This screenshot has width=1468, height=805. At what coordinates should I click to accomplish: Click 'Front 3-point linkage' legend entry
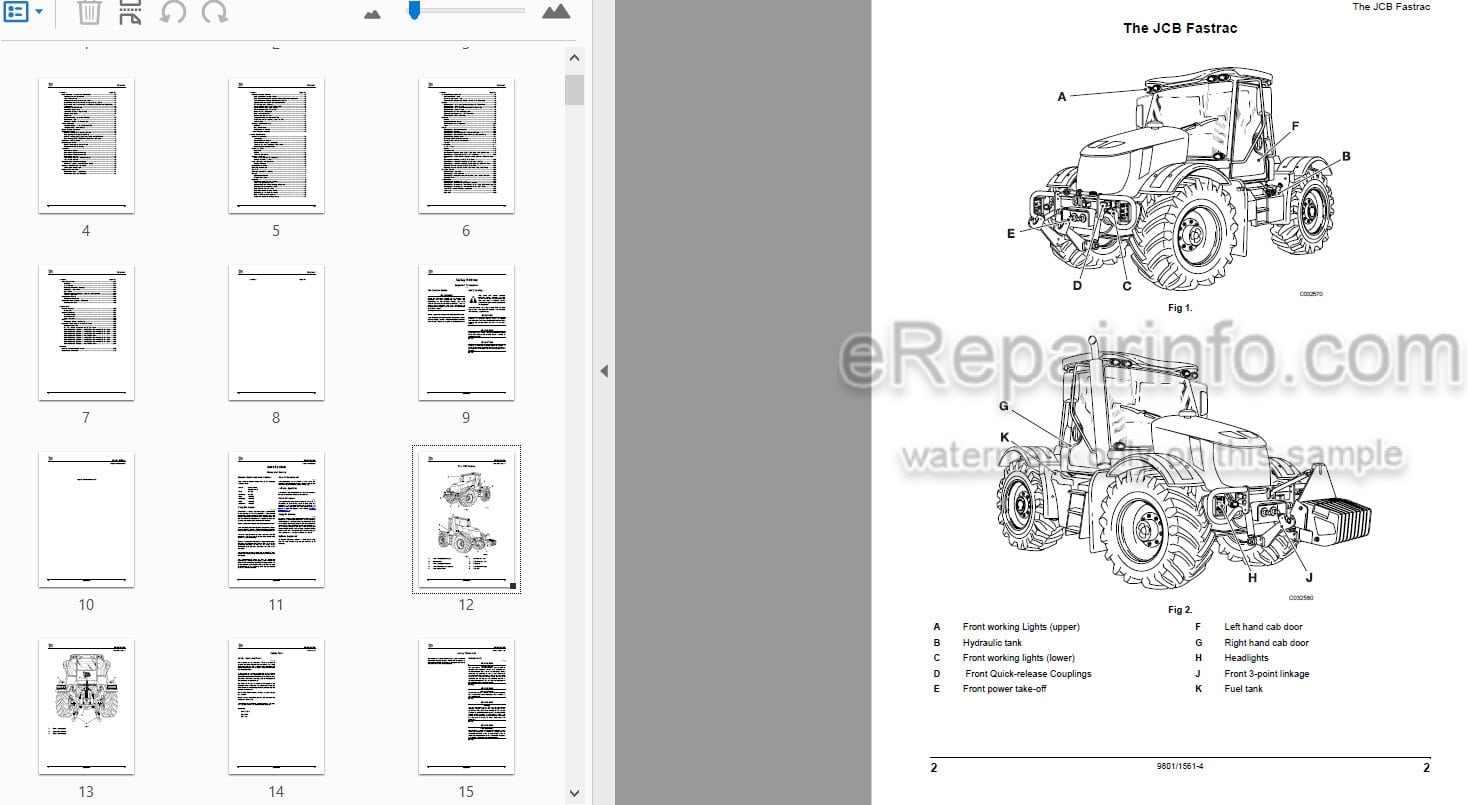click(1266, 674)
